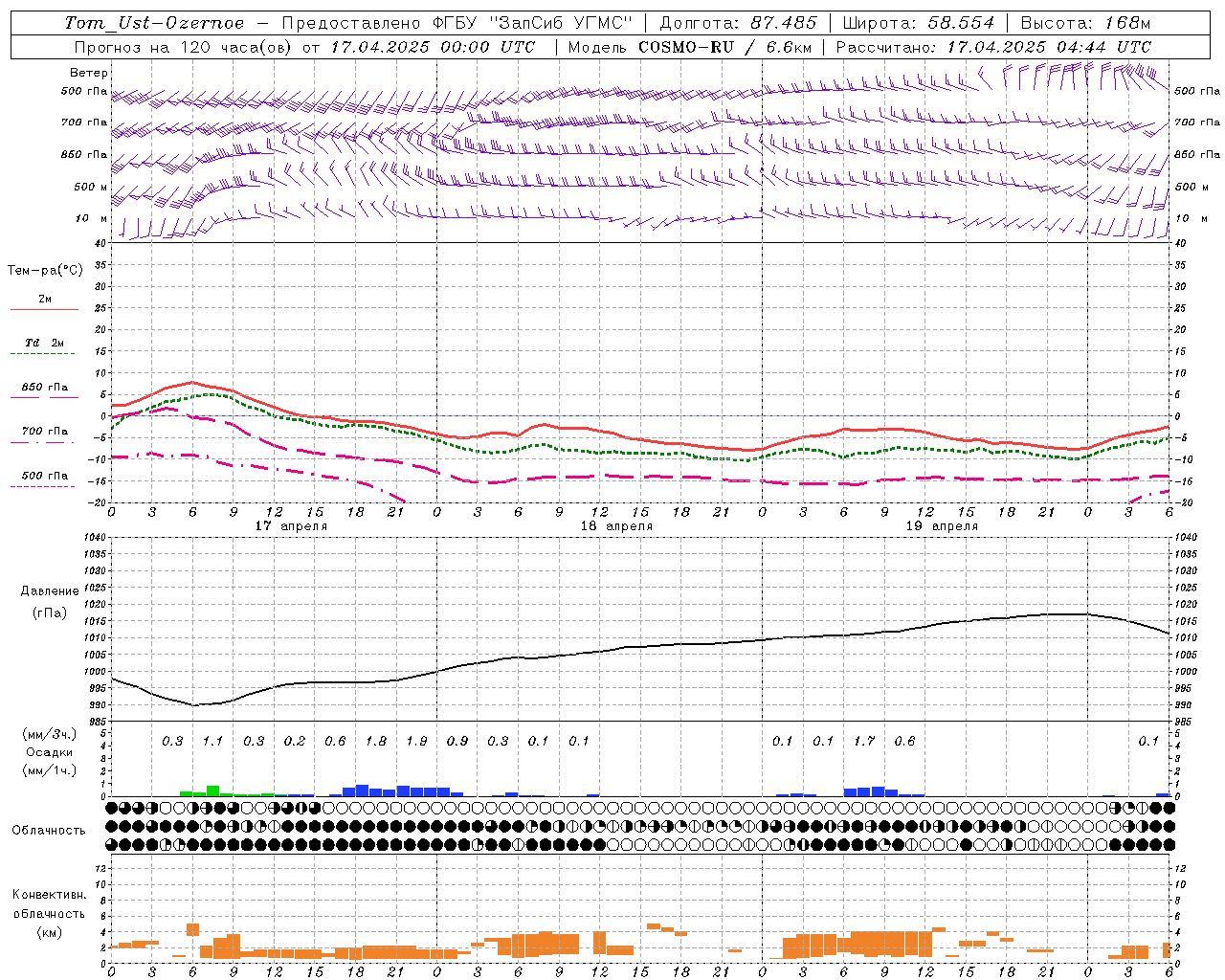Click the "(мм/1ч.)" precipitation unit label
This screenshot has width=1225, height=980.
(x=50, y=770)
